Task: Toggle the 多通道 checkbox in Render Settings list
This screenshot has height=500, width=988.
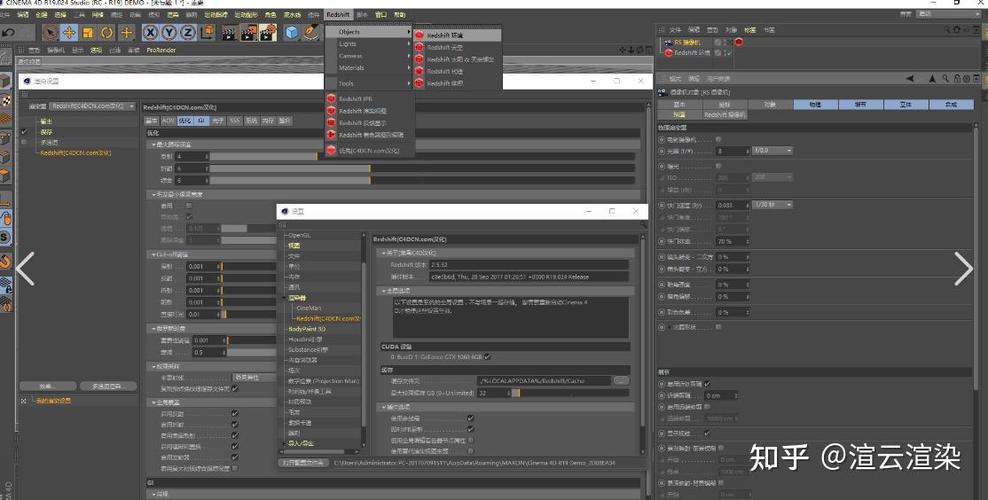Action: click(24, 142)
